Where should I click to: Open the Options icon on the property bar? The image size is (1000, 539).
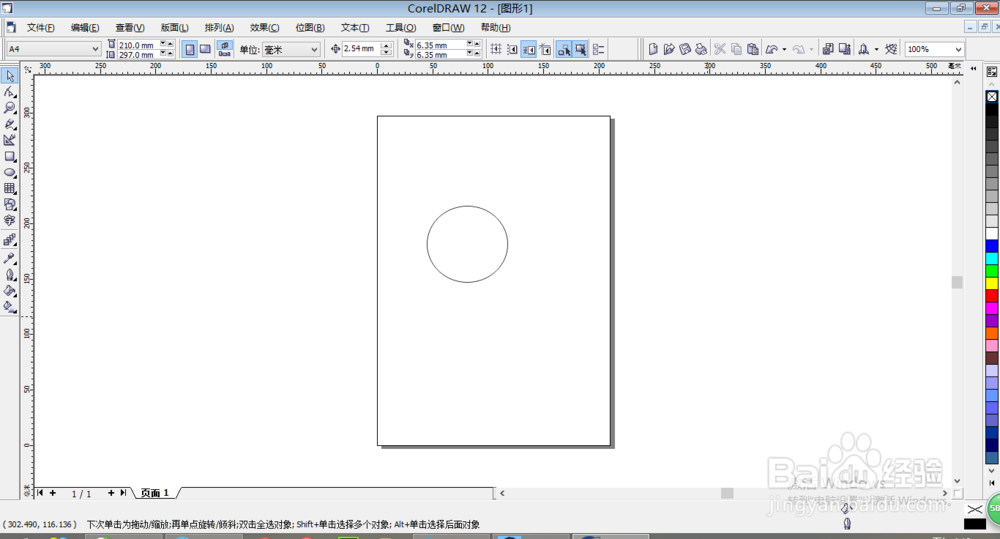[x=598, y=49]
